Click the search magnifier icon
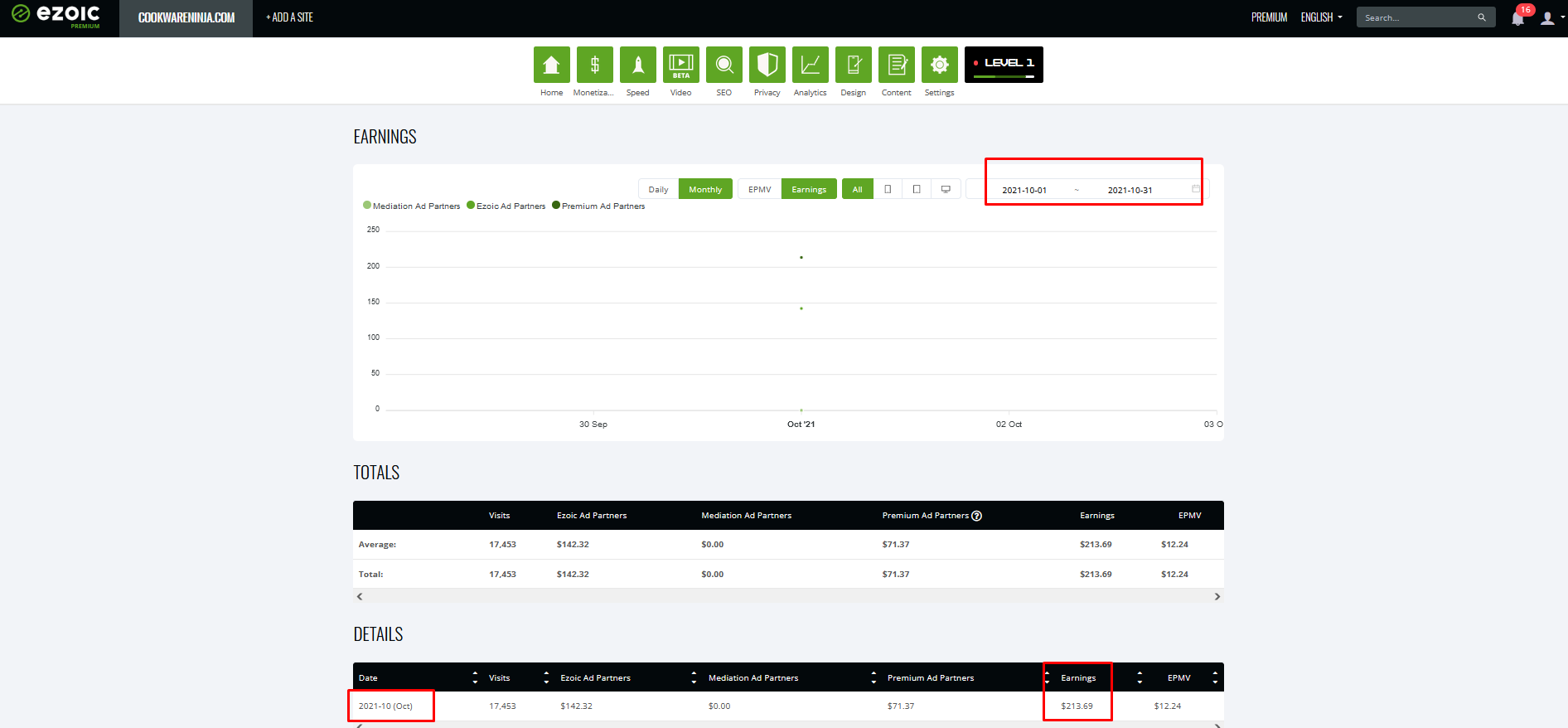Image resolution: width=1568 pixels, height=728 pixels. tap(1481, 17)
